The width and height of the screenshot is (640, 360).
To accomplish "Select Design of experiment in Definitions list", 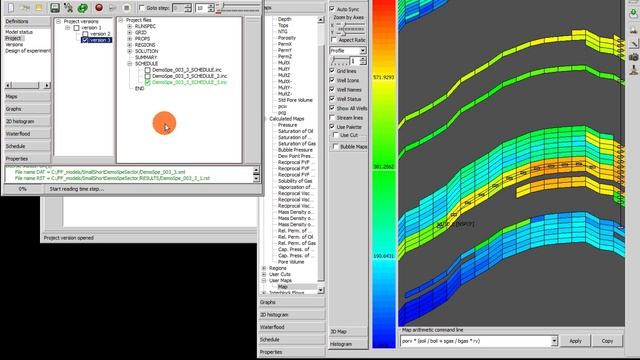I will coord(28,51).
